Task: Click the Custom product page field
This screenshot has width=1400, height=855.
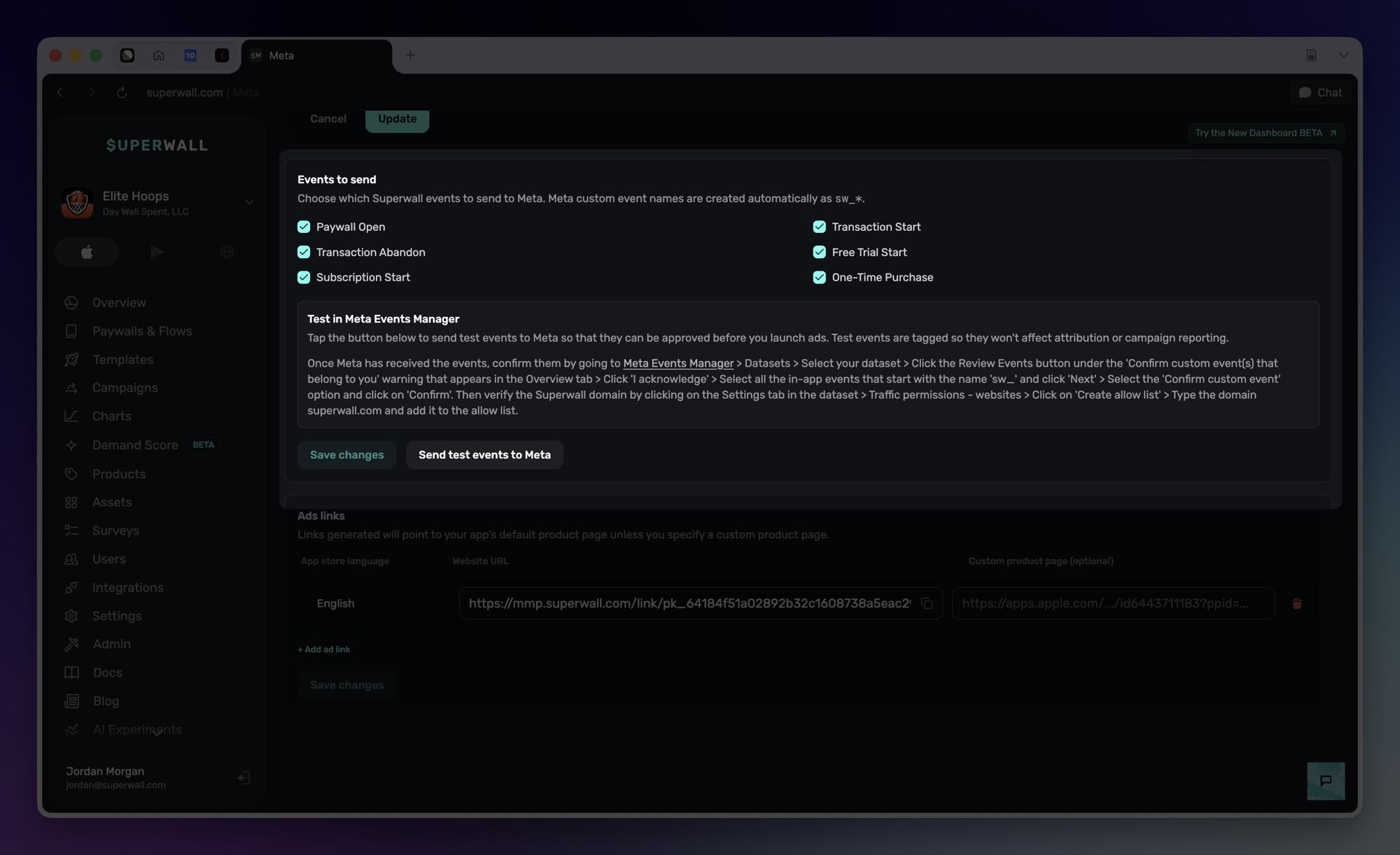Action: coord(1113,603)
